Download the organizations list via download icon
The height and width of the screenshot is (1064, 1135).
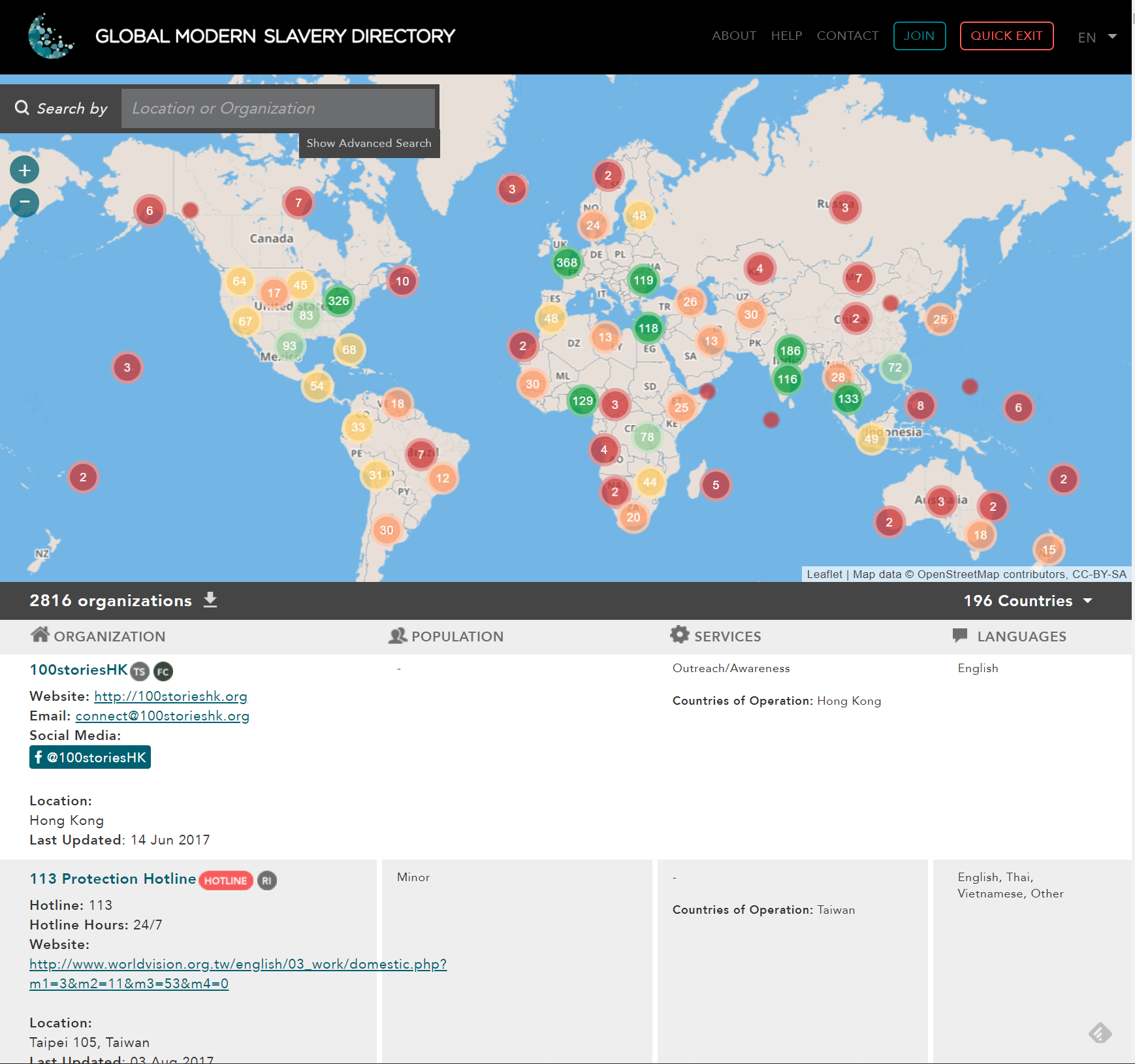click(x=210, y=600)
